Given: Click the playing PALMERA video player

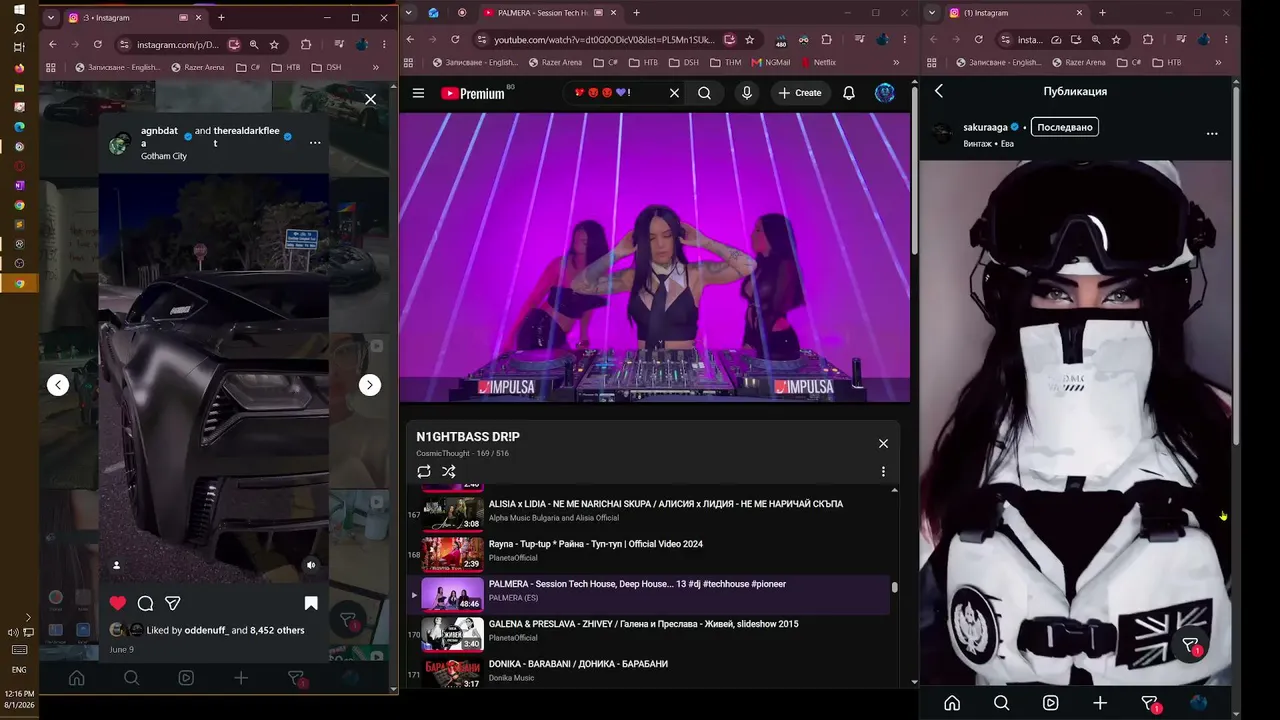Looking at the screenshot, I should 655,257.
